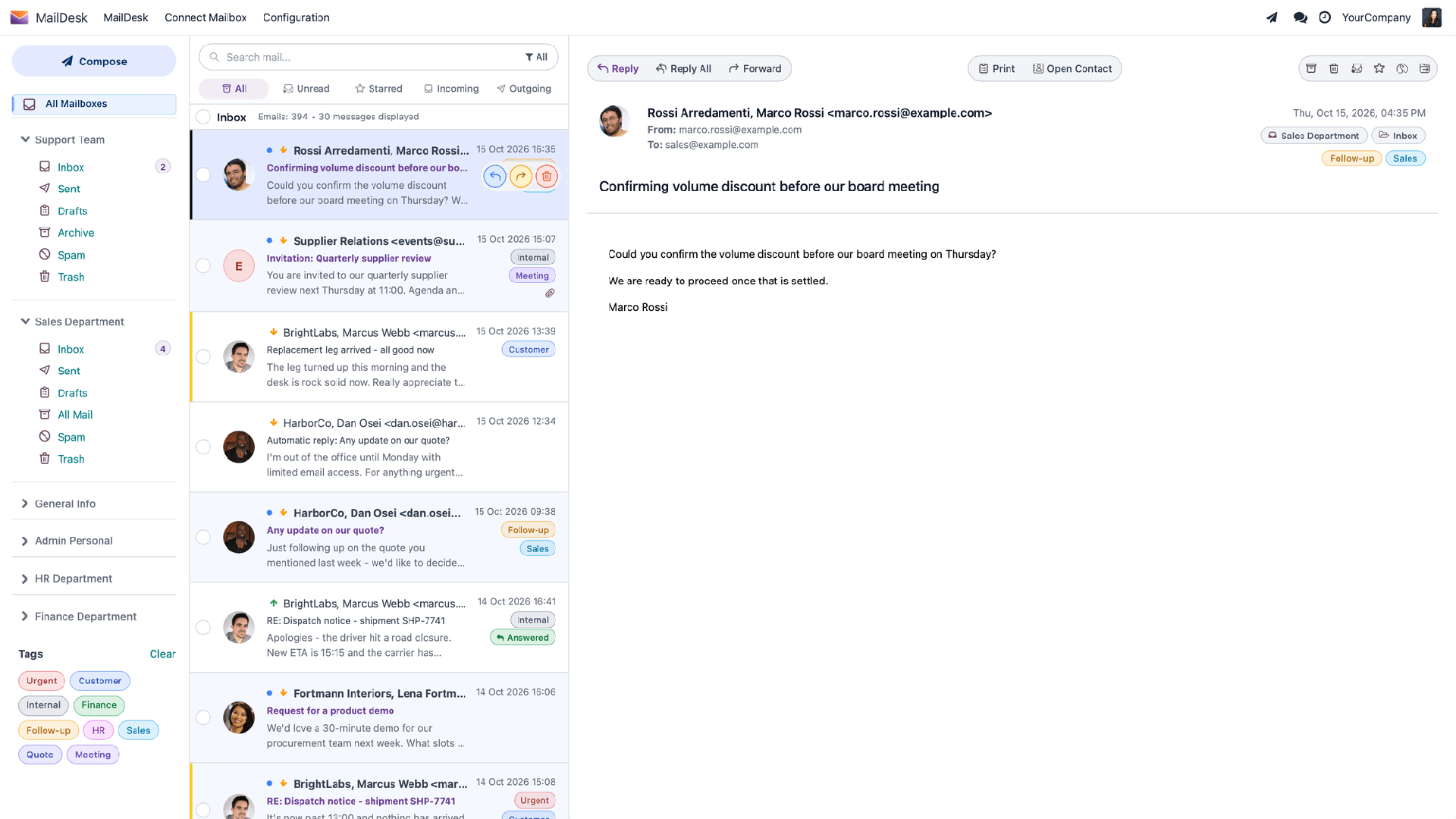Image resolution: width=1456 pixels, height=819 pixels.
Task: Click the Open Contact button
Action: point(1072,68)
